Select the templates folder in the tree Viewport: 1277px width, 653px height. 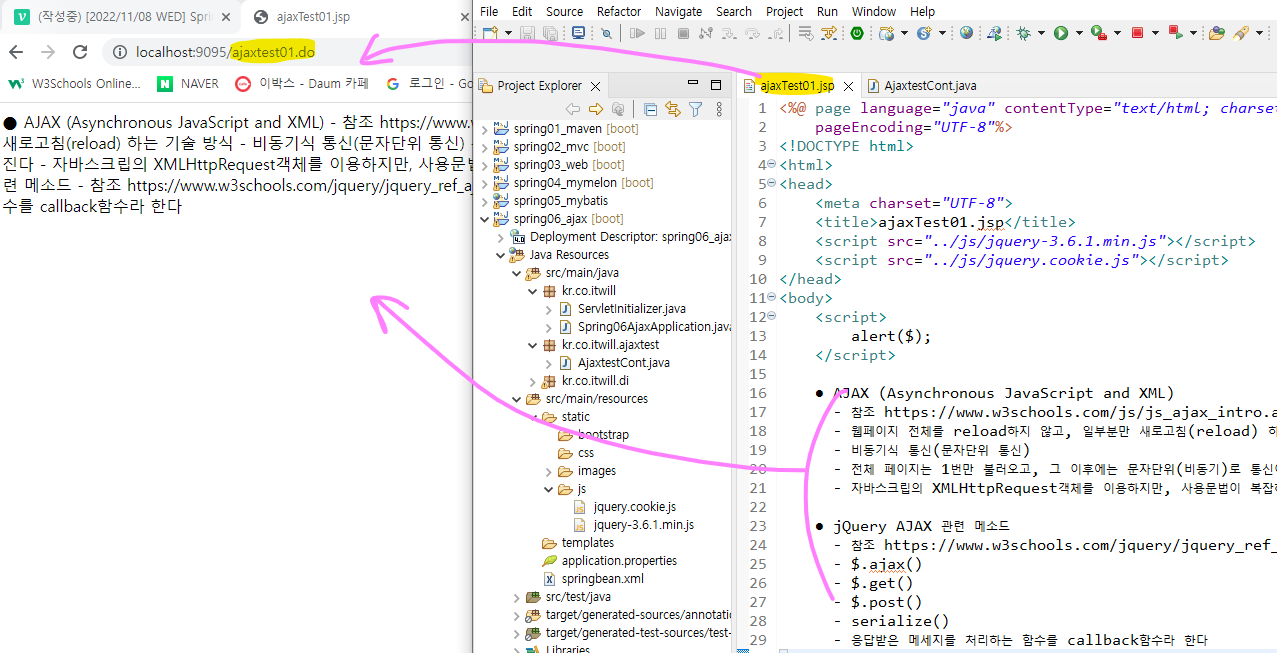578,543
